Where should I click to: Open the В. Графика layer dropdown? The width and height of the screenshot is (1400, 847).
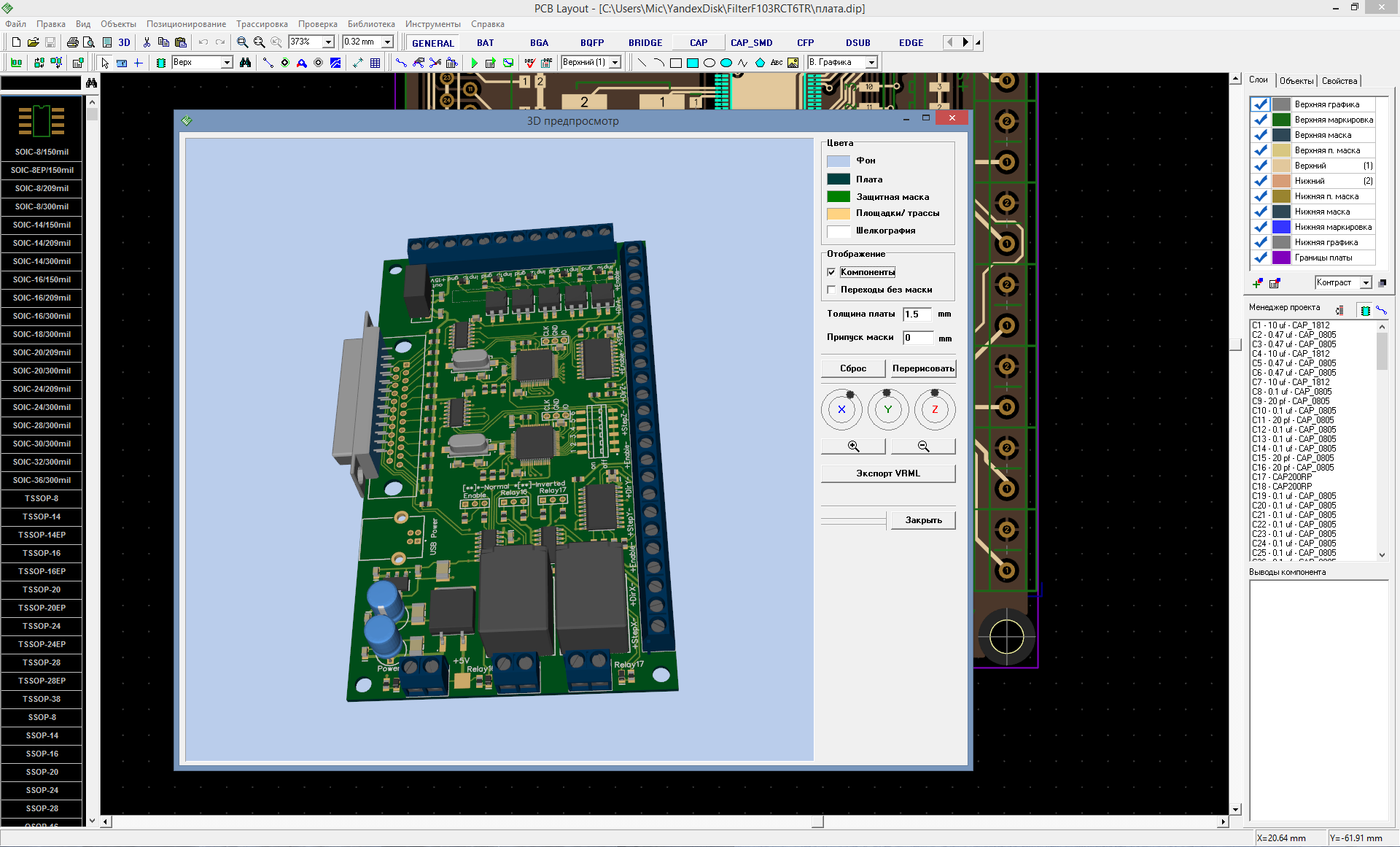[871, 63]
